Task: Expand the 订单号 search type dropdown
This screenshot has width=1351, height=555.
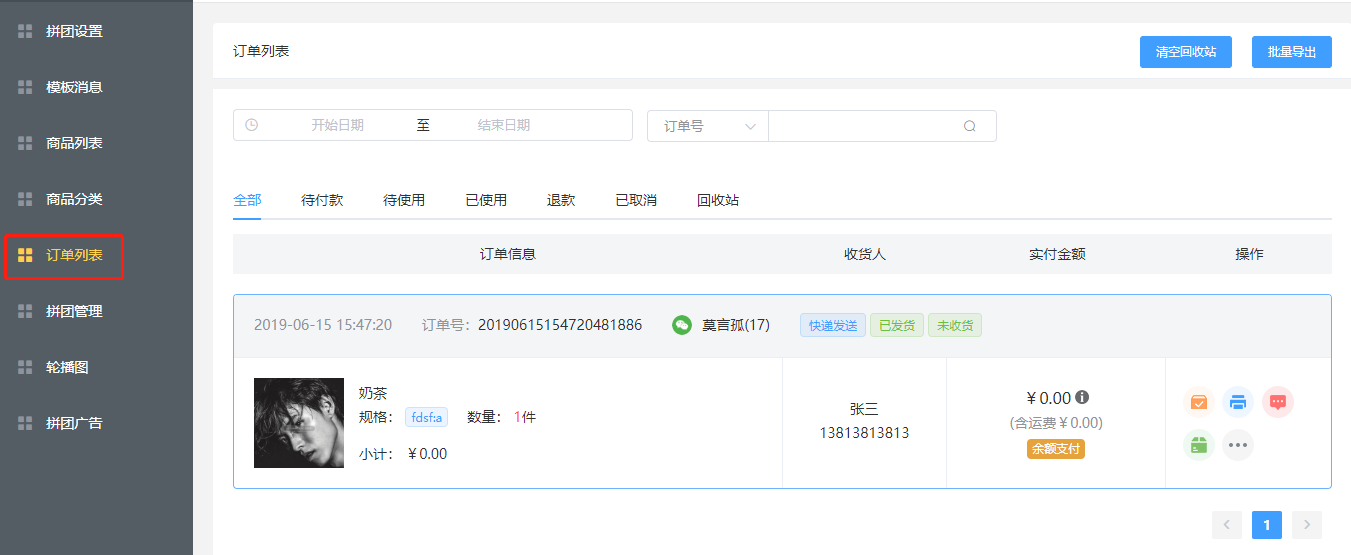Action: coord(708,126)
